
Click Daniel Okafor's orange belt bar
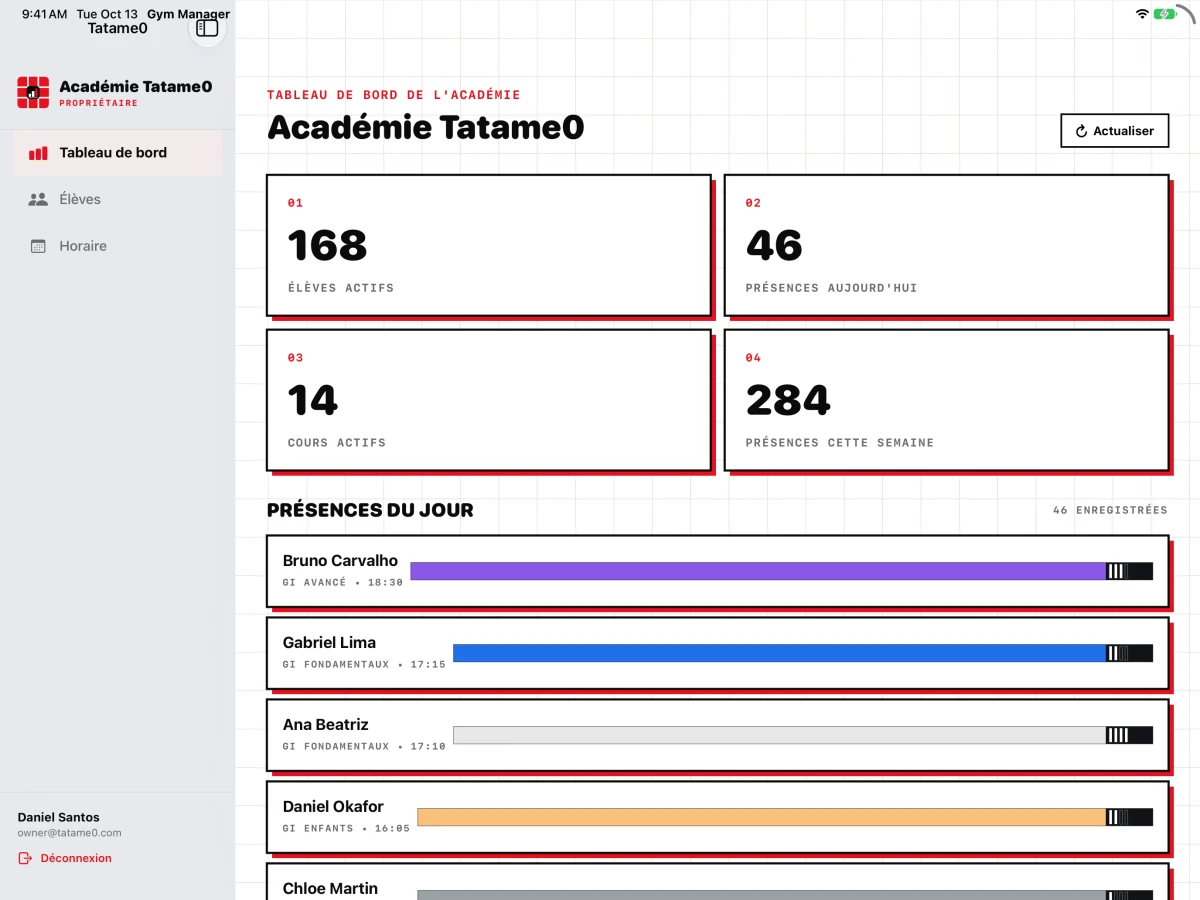click(x=785, y=817)
